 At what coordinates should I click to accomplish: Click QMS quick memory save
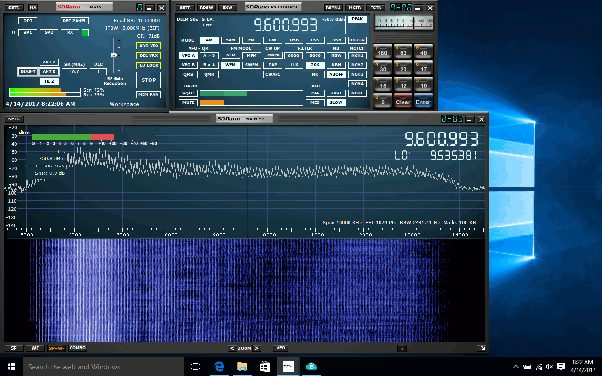pyautogui.click(x=188, y=74)
